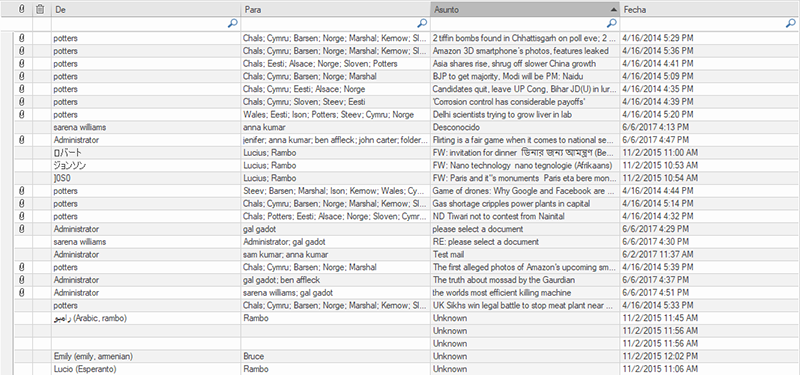Click the Para column filter field
Image resolution: width=800 pixels, height=375 pixels.
point(336,23)
